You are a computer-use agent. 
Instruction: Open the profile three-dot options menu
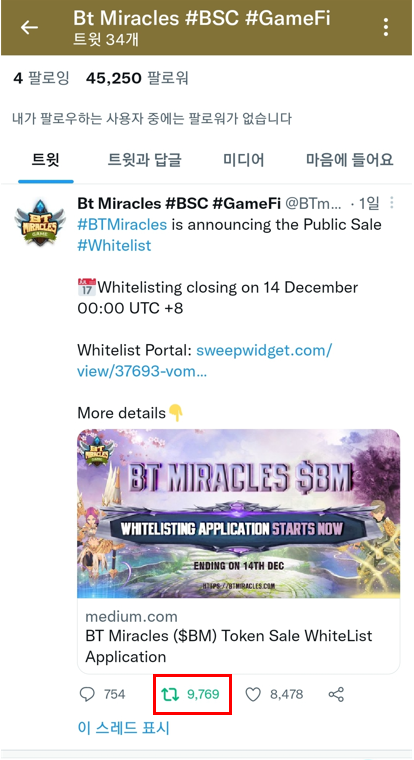point(386,28)
